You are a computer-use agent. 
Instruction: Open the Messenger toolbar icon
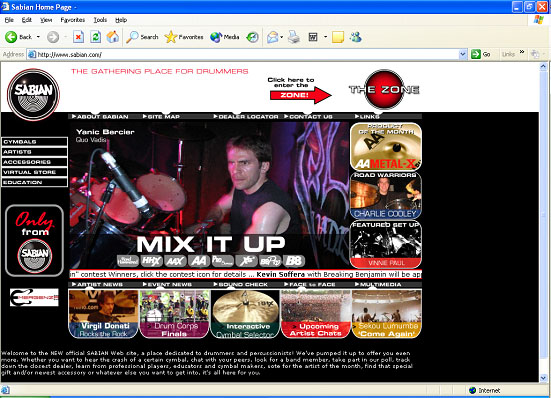click(x=356, y=37)
